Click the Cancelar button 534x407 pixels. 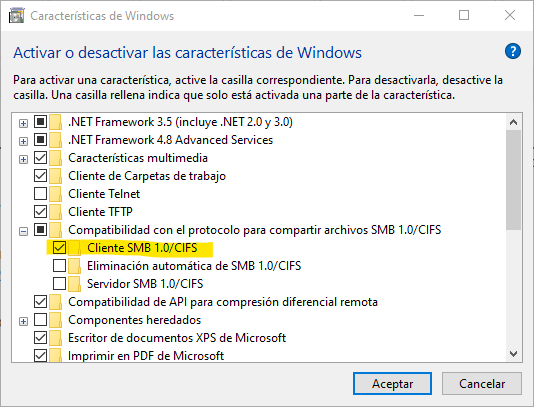pos(482,383)
